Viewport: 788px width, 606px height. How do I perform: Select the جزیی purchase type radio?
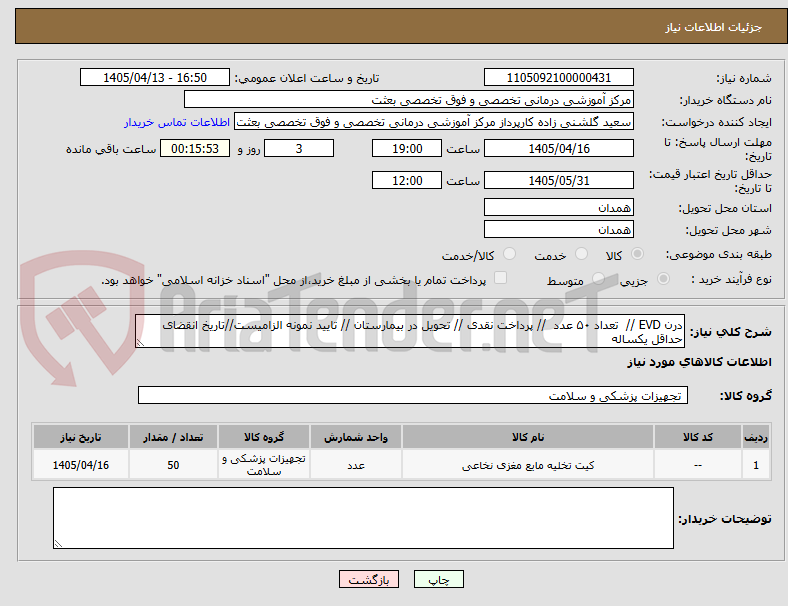pyautogui.click(x=663, y=278)
